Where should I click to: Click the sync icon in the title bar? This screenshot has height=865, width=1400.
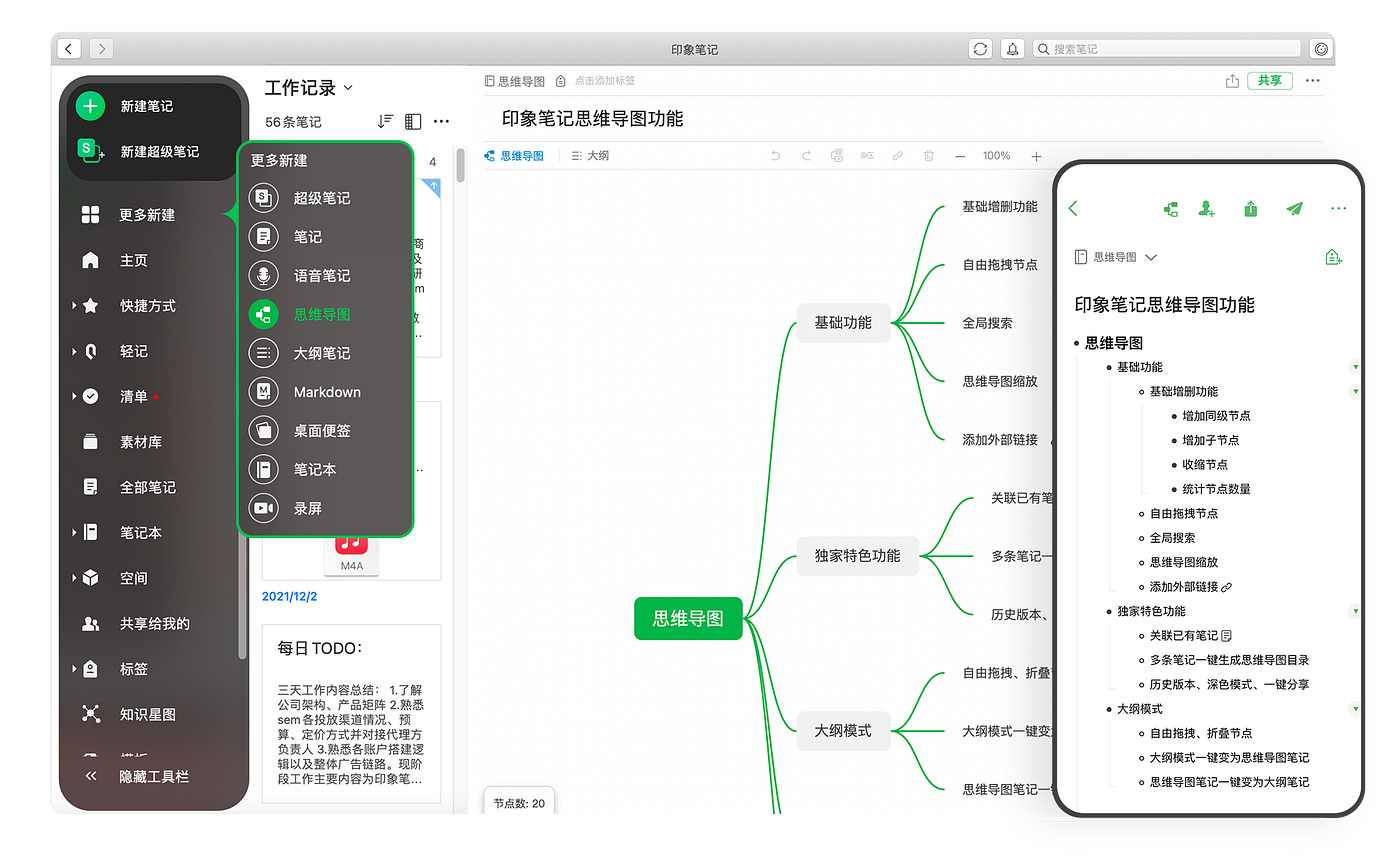click(x=980, y=49)
